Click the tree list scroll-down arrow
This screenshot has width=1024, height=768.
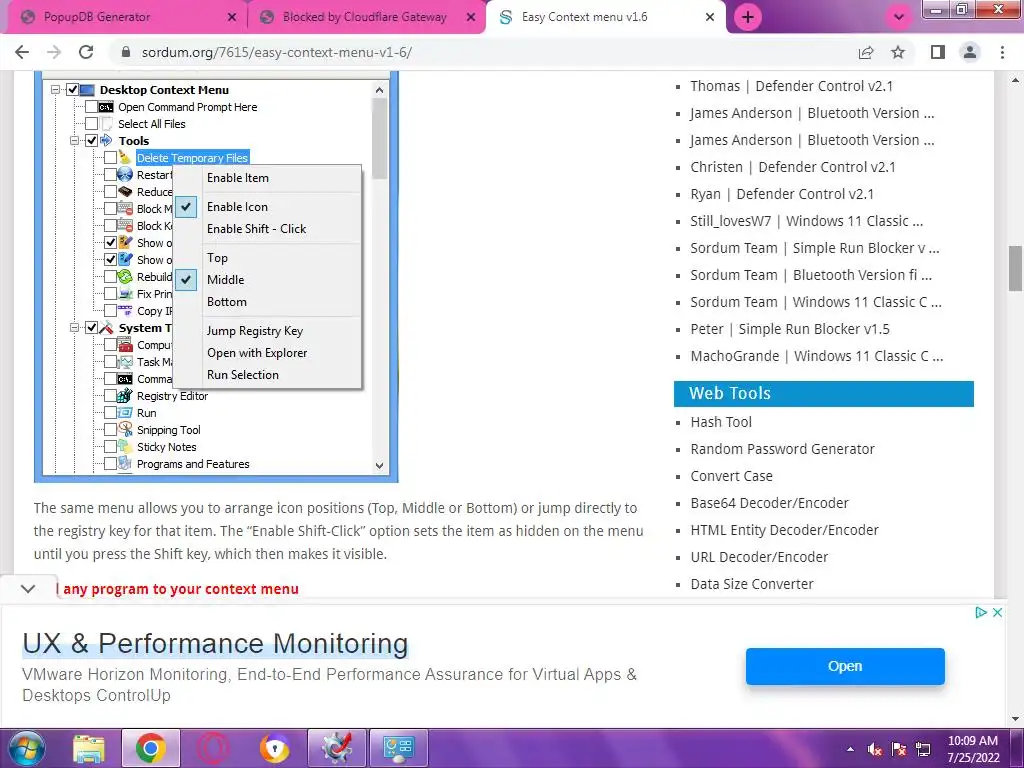coord(379,466)
